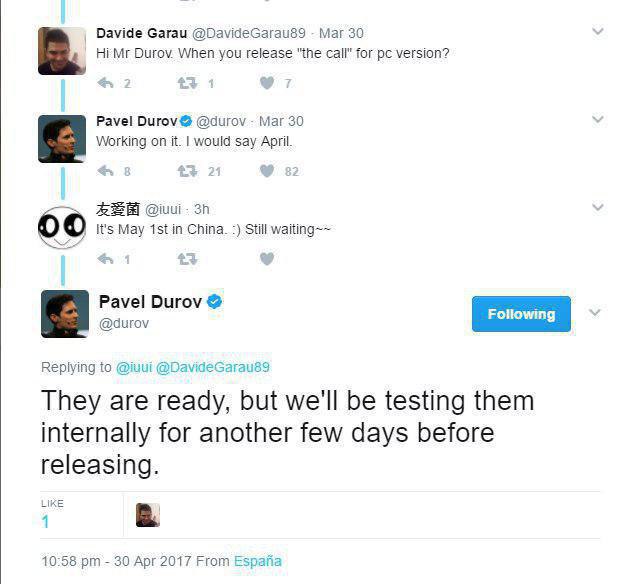Reply to Durov's 'Working on it' tweet

point(106,171)
